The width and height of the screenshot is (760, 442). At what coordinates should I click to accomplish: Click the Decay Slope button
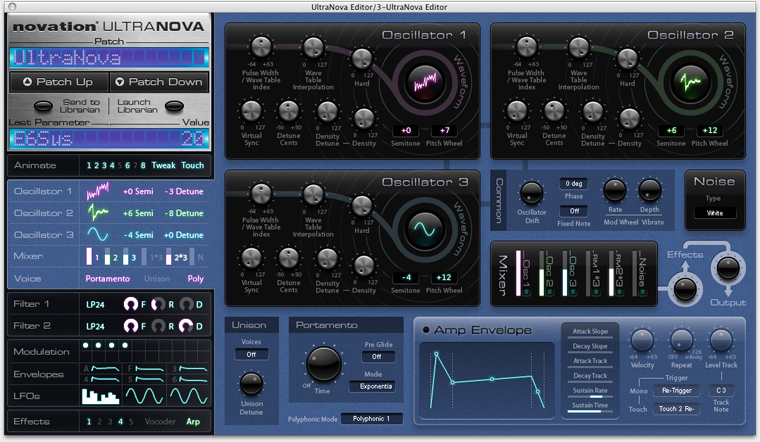[590, 346]
